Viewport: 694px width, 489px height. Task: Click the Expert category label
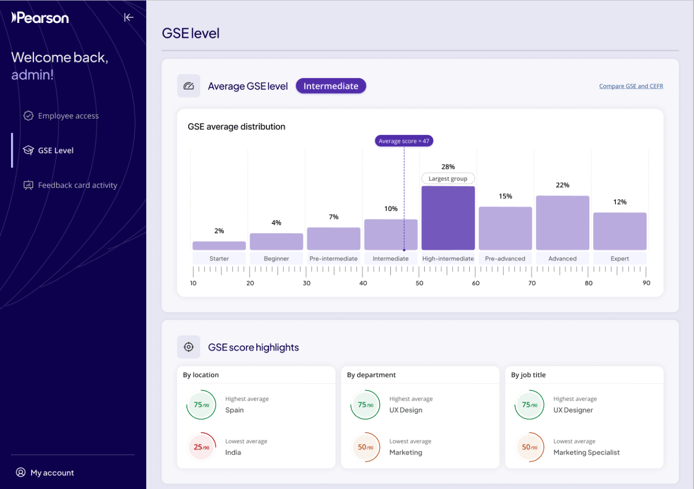620,258
